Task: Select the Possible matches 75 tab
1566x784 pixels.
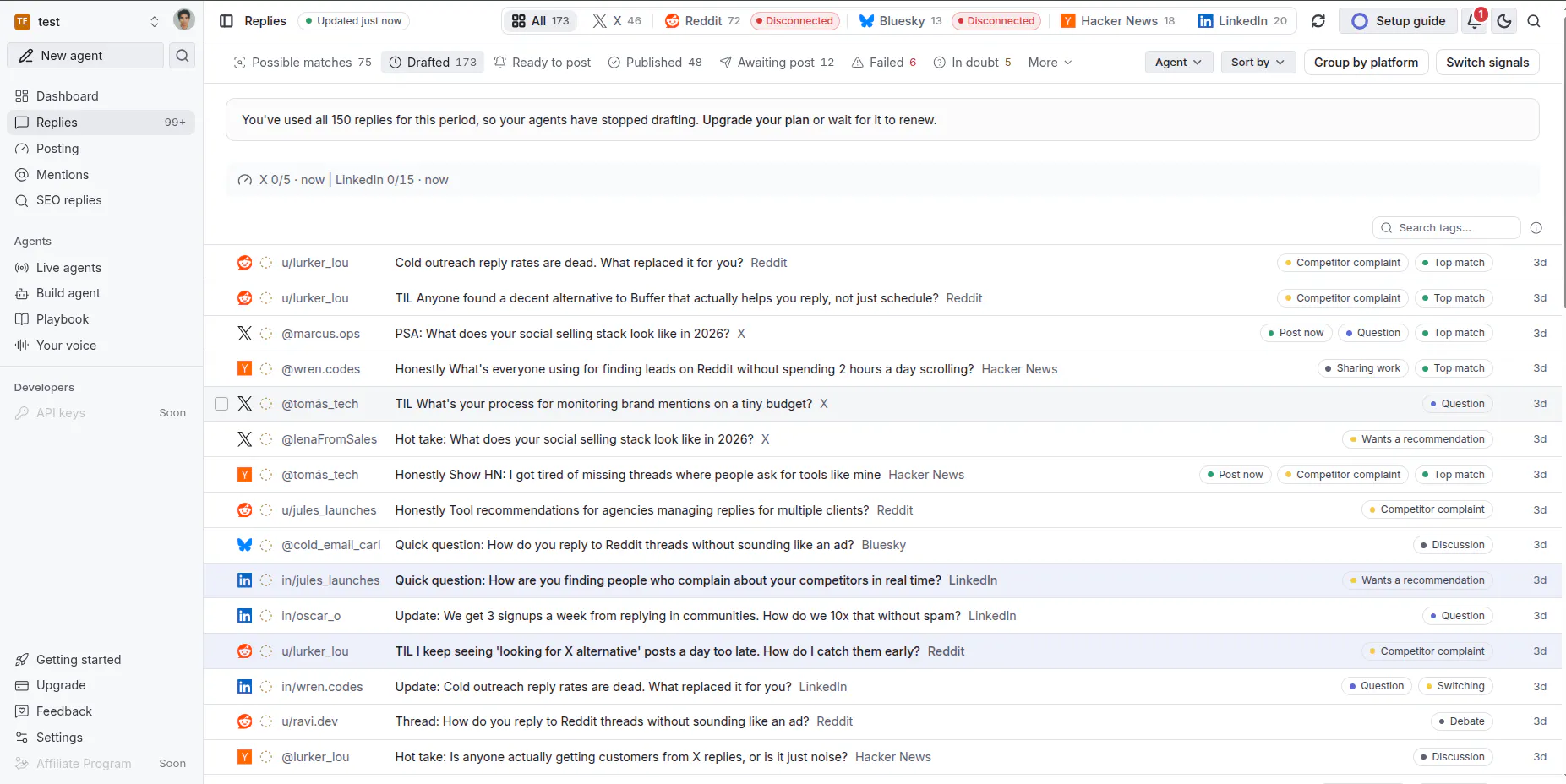Action: tap(303, 63)
